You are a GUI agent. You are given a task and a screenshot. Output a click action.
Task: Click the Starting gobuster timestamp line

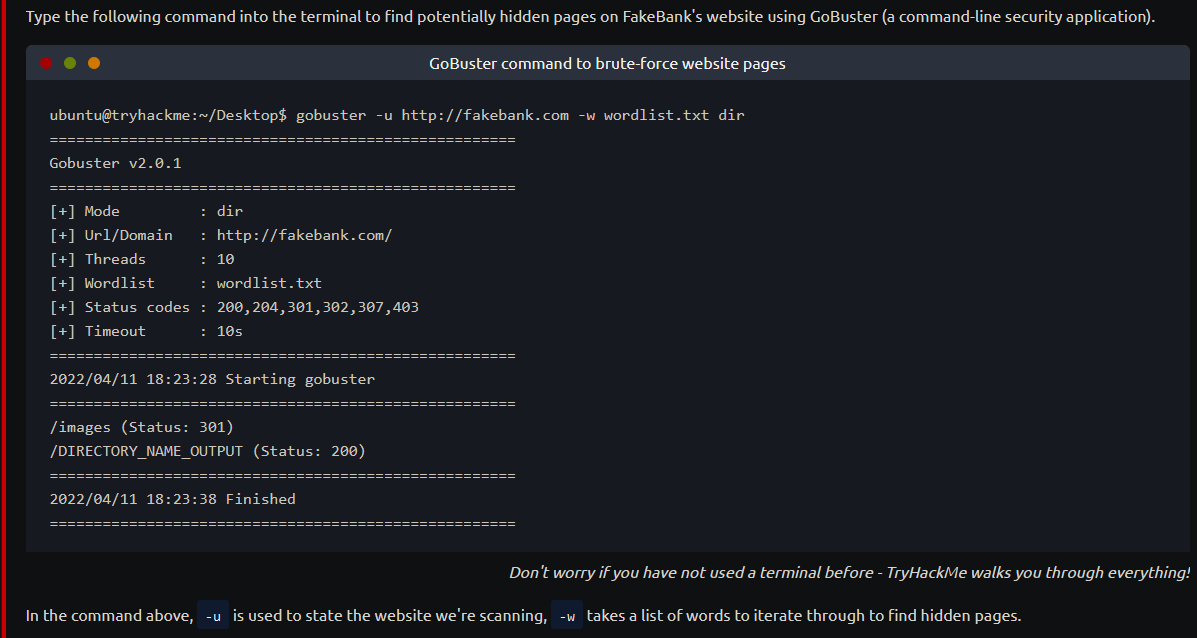click(212, 379)
